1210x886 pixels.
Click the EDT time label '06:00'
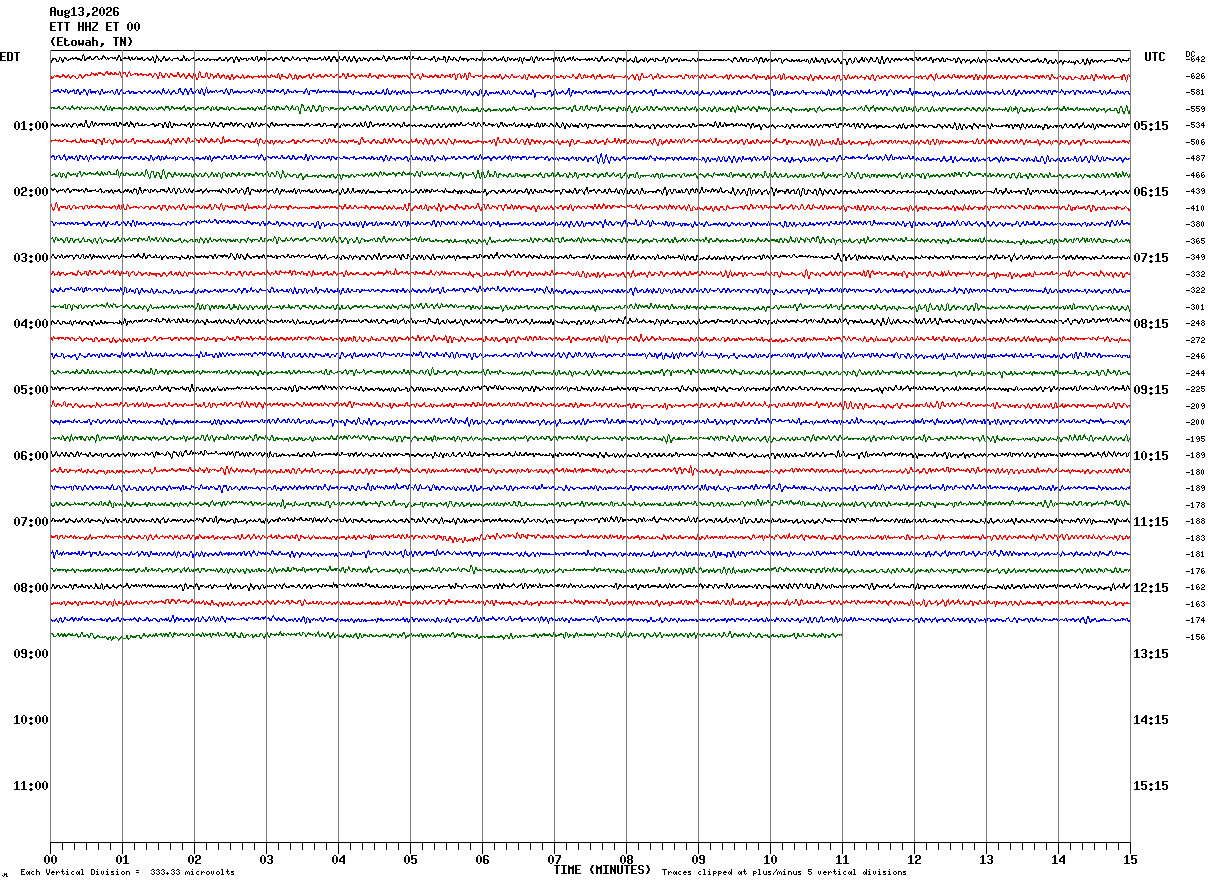[x=31, y=456]
